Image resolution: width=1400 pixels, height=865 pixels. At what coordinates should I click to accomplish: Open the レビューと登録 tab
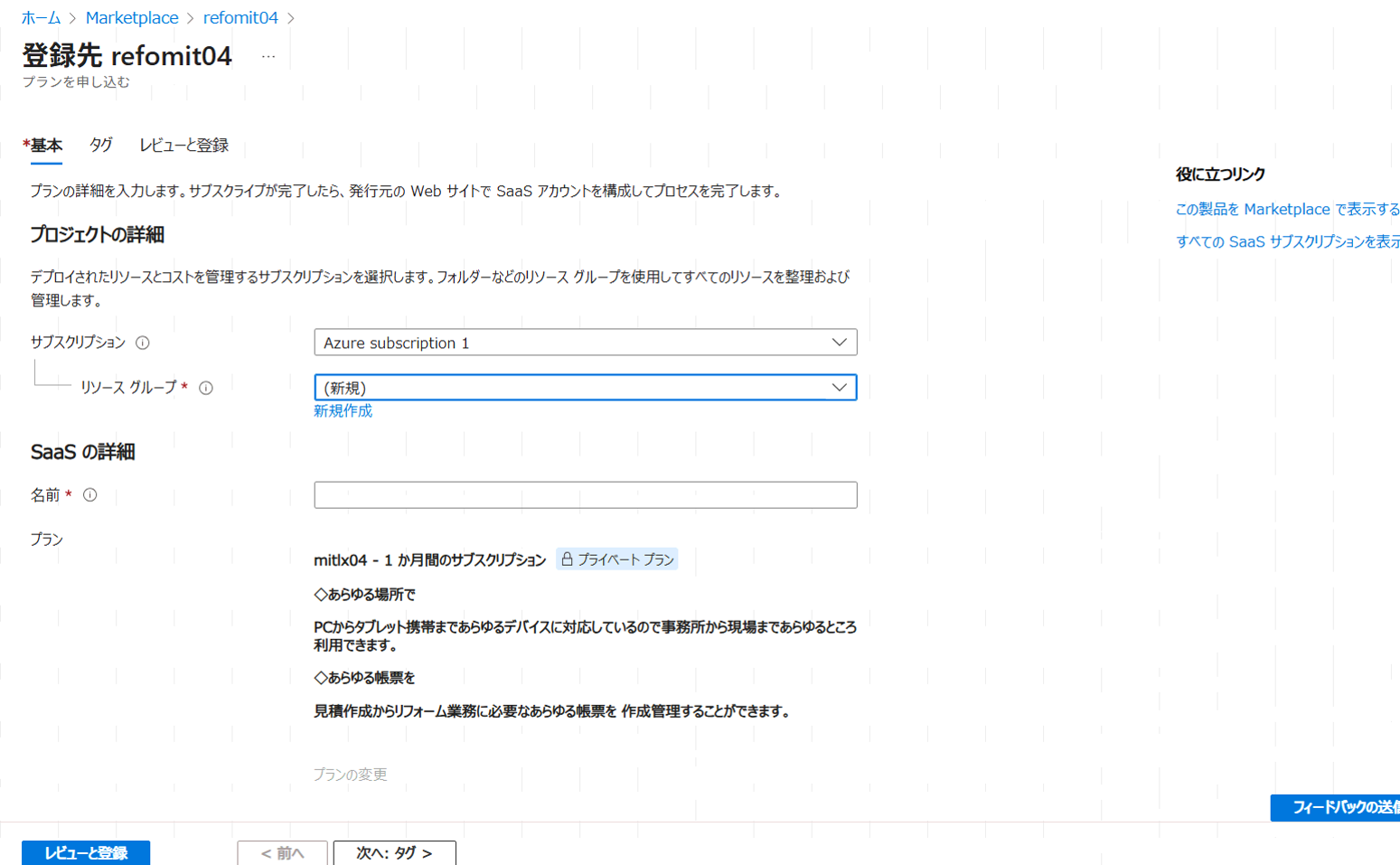pyautogui.click(x=183, y=146)
